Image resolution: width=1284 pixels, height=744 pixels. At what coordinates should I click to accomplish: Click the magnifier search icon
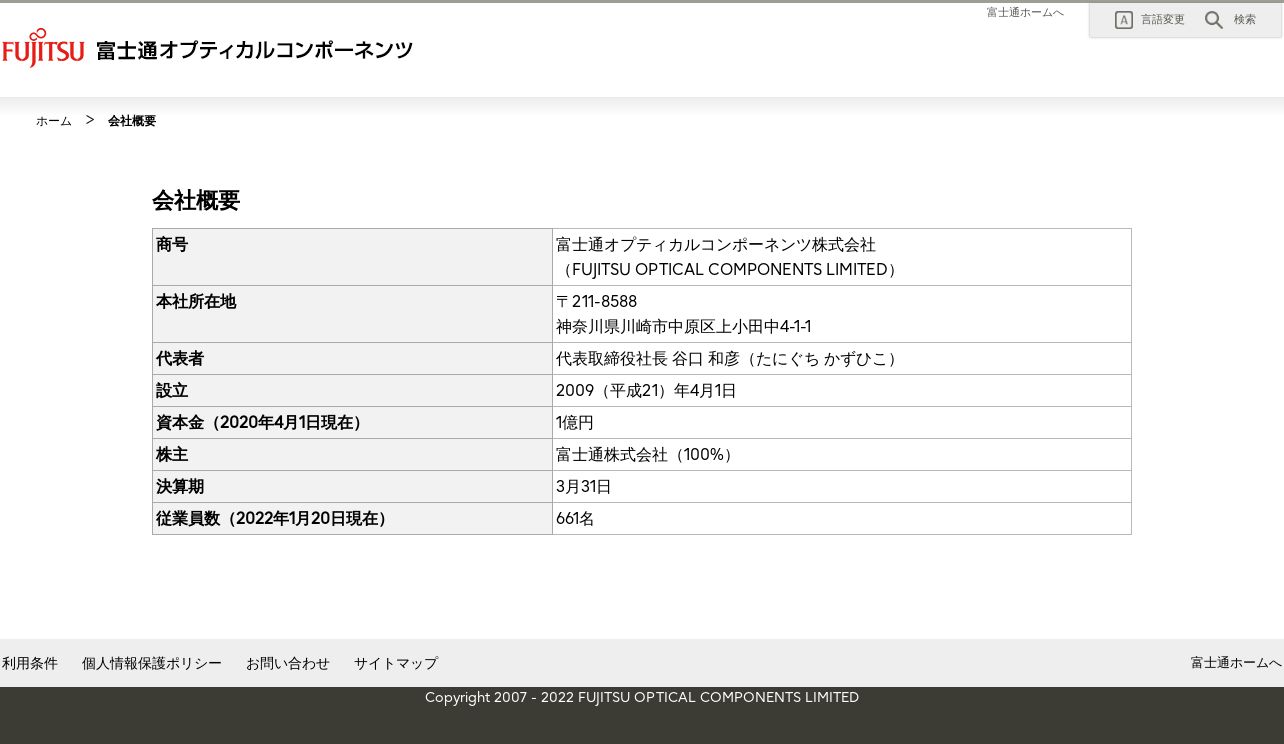tap(1214, 20)
